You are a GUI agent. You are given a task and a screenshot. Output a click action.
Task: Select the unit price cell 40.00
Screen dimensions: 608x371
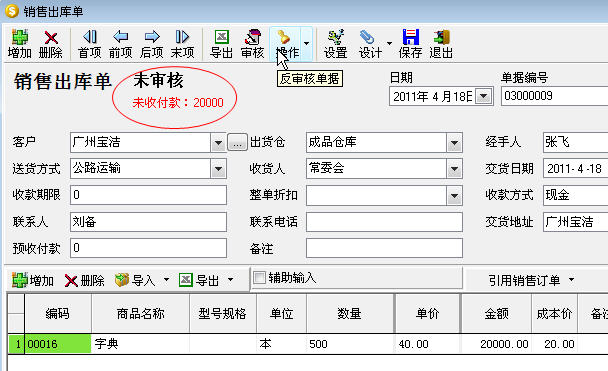click(427, 344)
